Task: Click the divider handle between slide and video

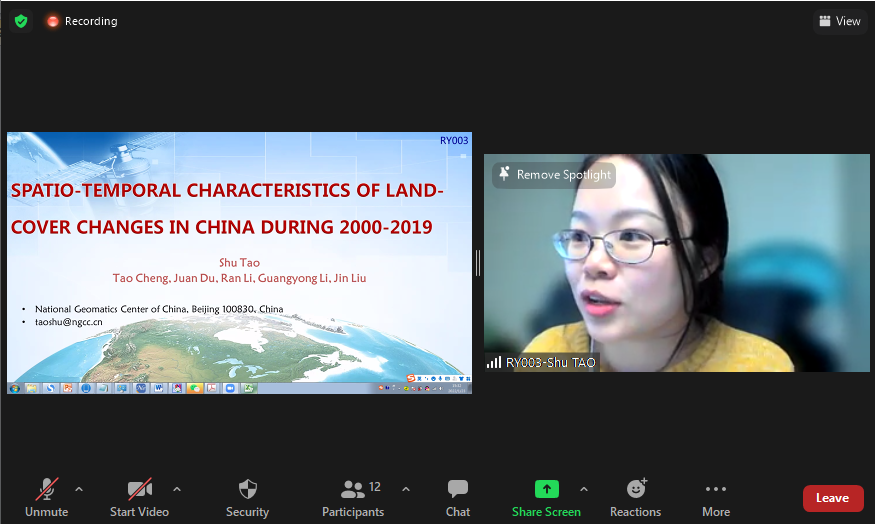Action: [x=478, y=263]
